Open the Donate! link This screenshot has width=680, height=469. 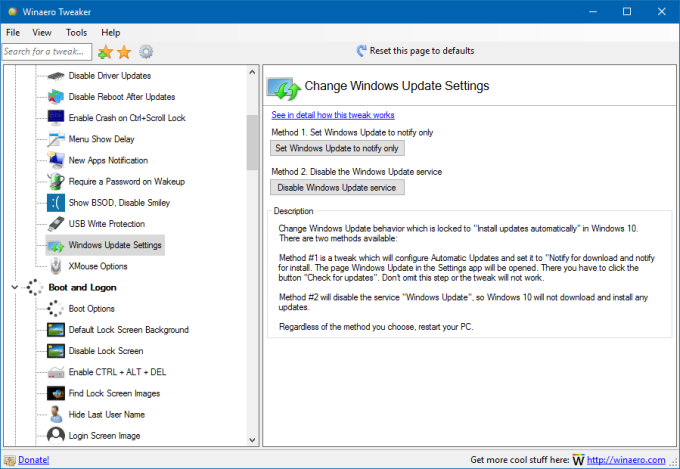pos(33,460)
